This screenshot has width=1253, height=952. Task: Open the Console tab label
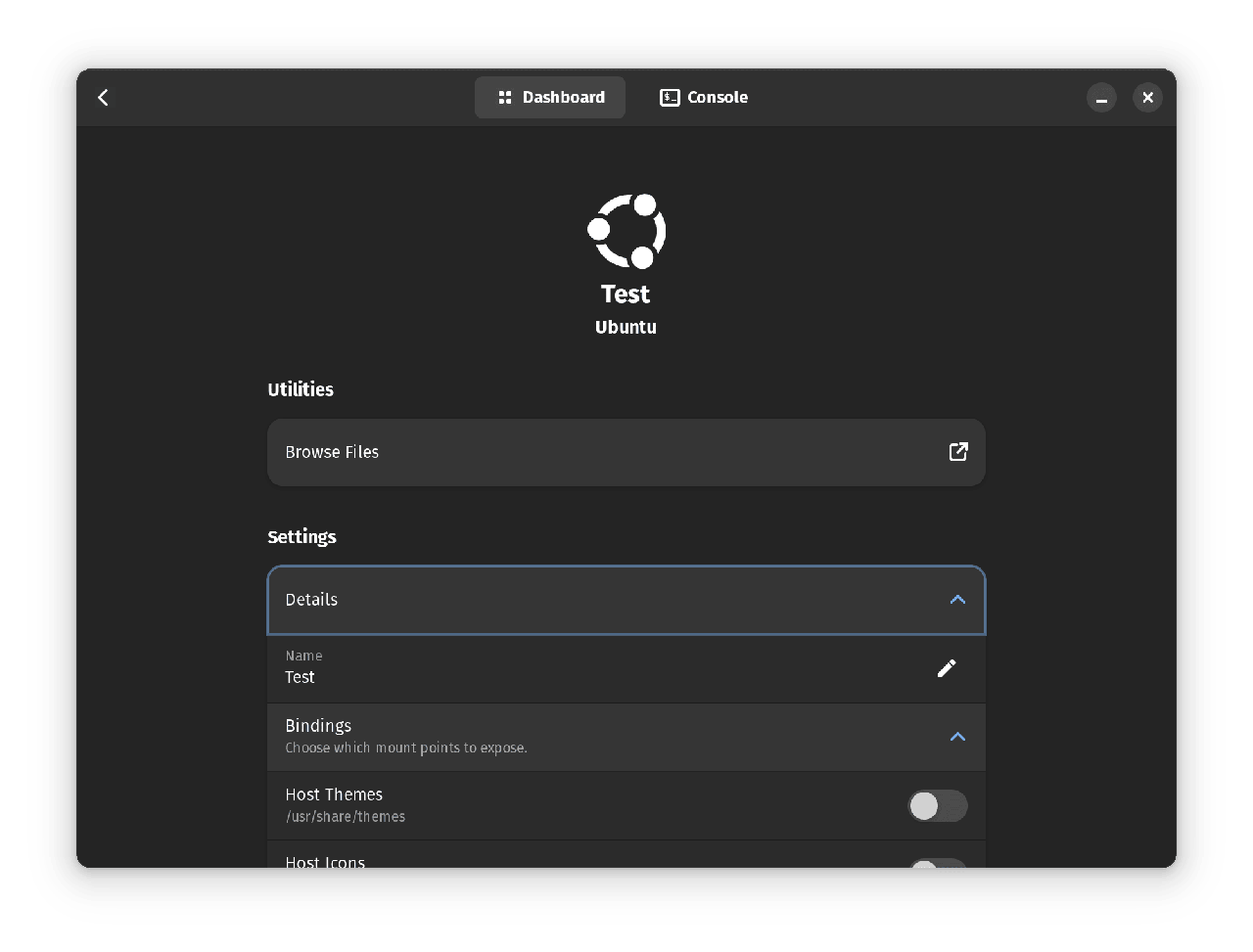[x=718, y=98]
